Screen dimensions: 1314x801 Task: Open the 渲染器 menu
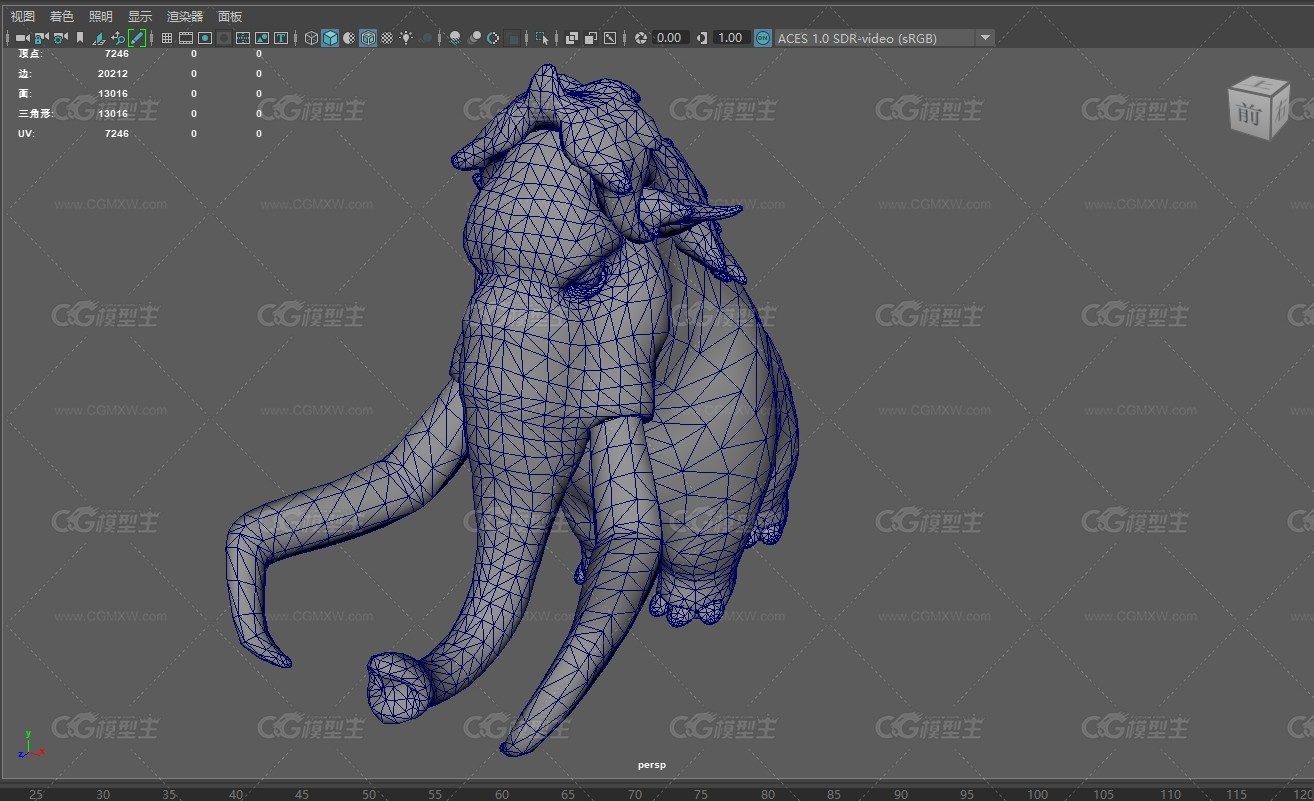click(184, 16)
